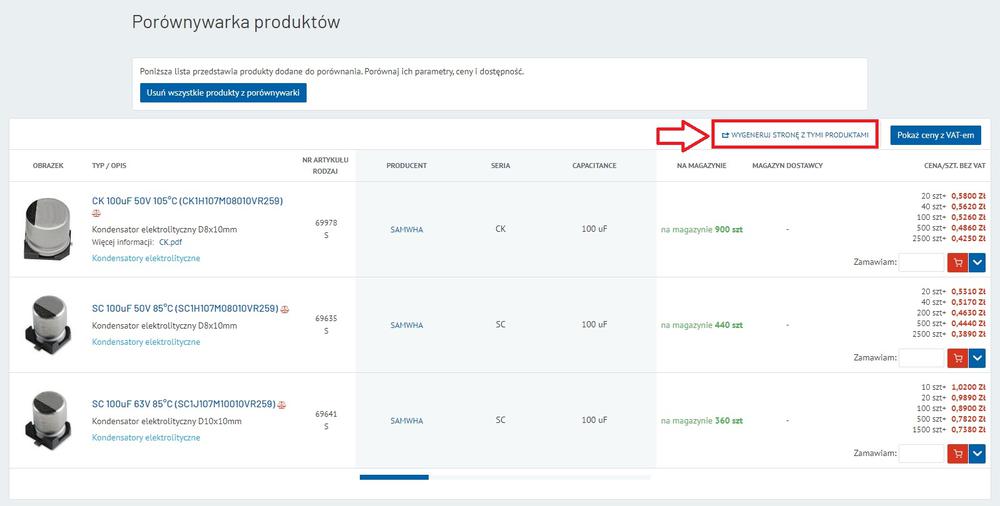
Task: Open Kondensatory elektrolityczne link under SC 63V product
Action: pos(146,438)
